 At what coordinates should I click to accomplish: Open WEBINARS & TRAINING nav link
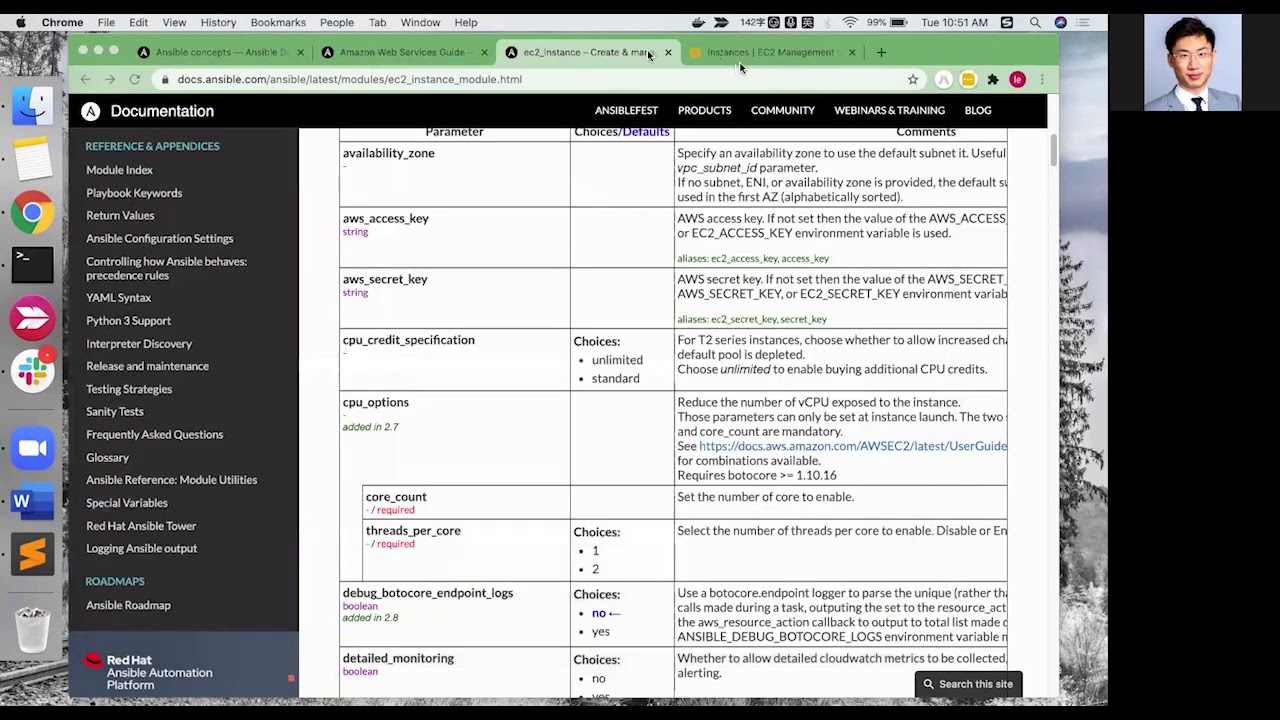(x=889, y=110)
